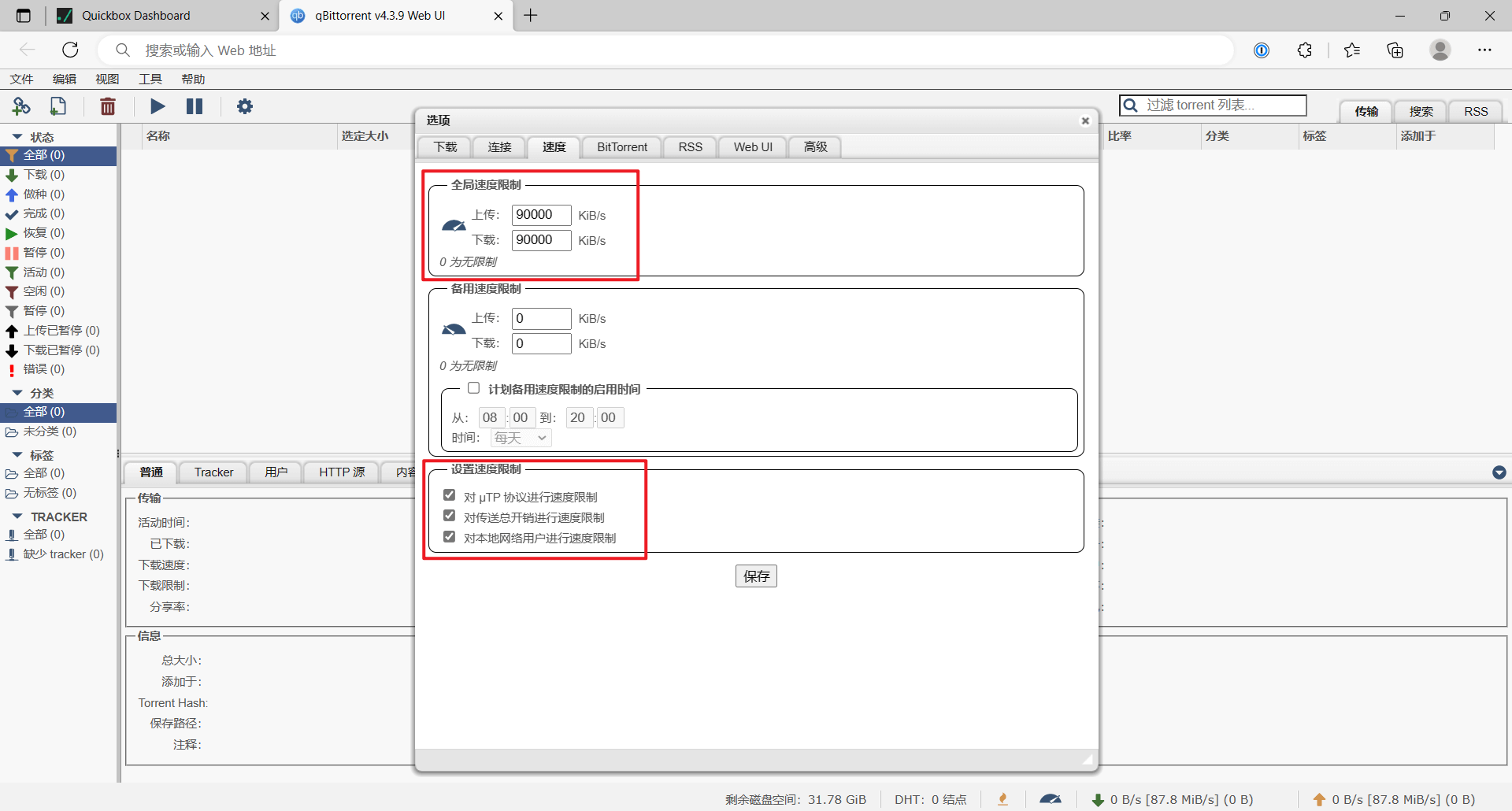Open the 帮助 menu
The image size is (1512, 811).
tap(193, 79)
